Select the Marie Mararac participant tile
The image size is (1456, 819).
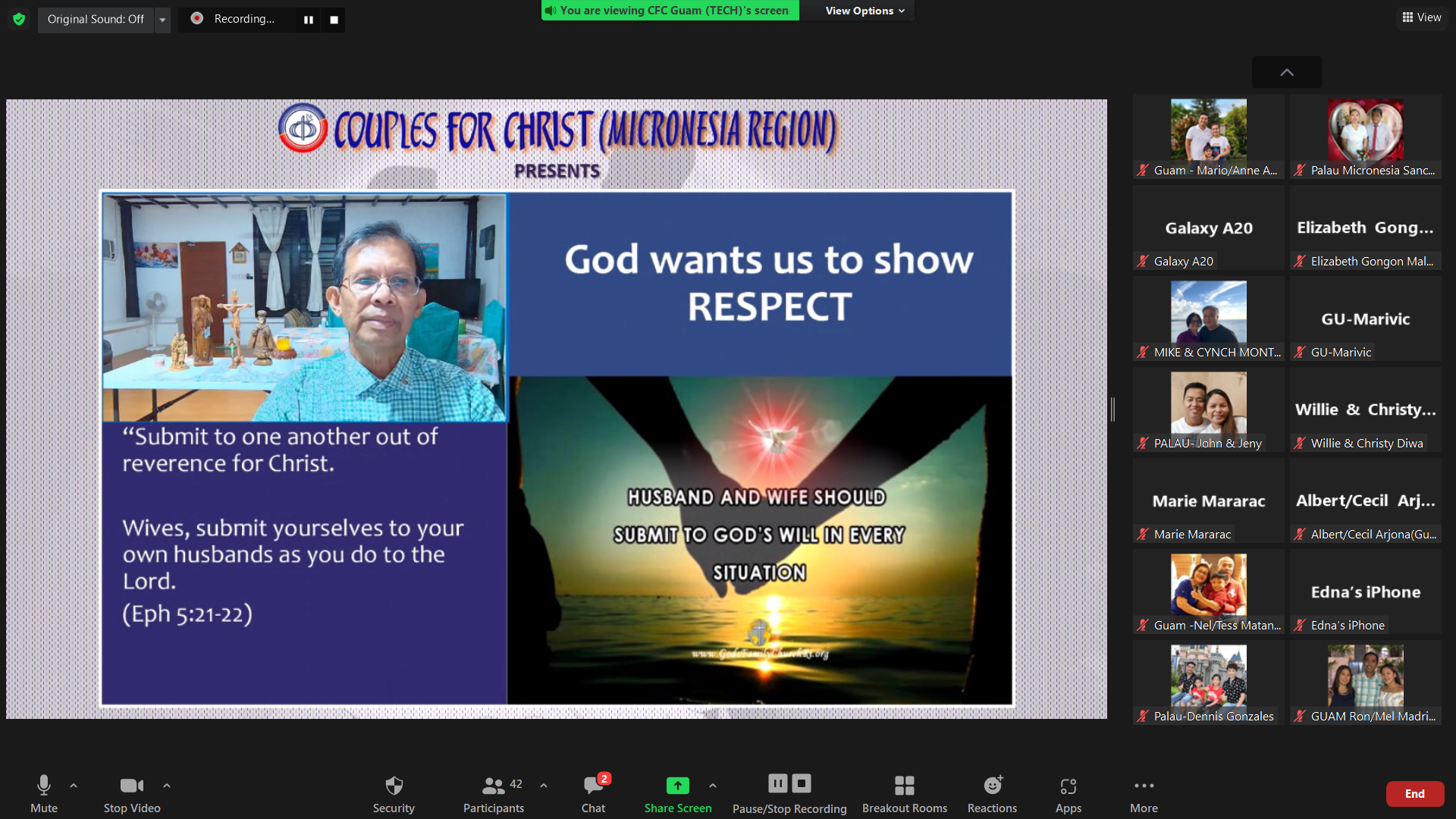point(1209,500)
